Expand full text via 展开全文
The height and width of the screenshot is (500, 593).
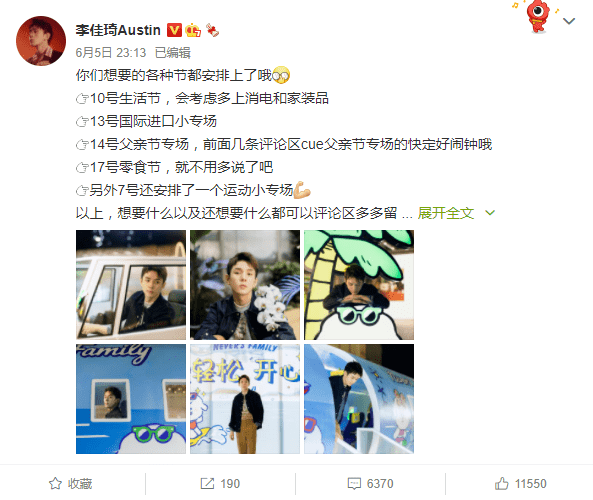click(446, 213)
